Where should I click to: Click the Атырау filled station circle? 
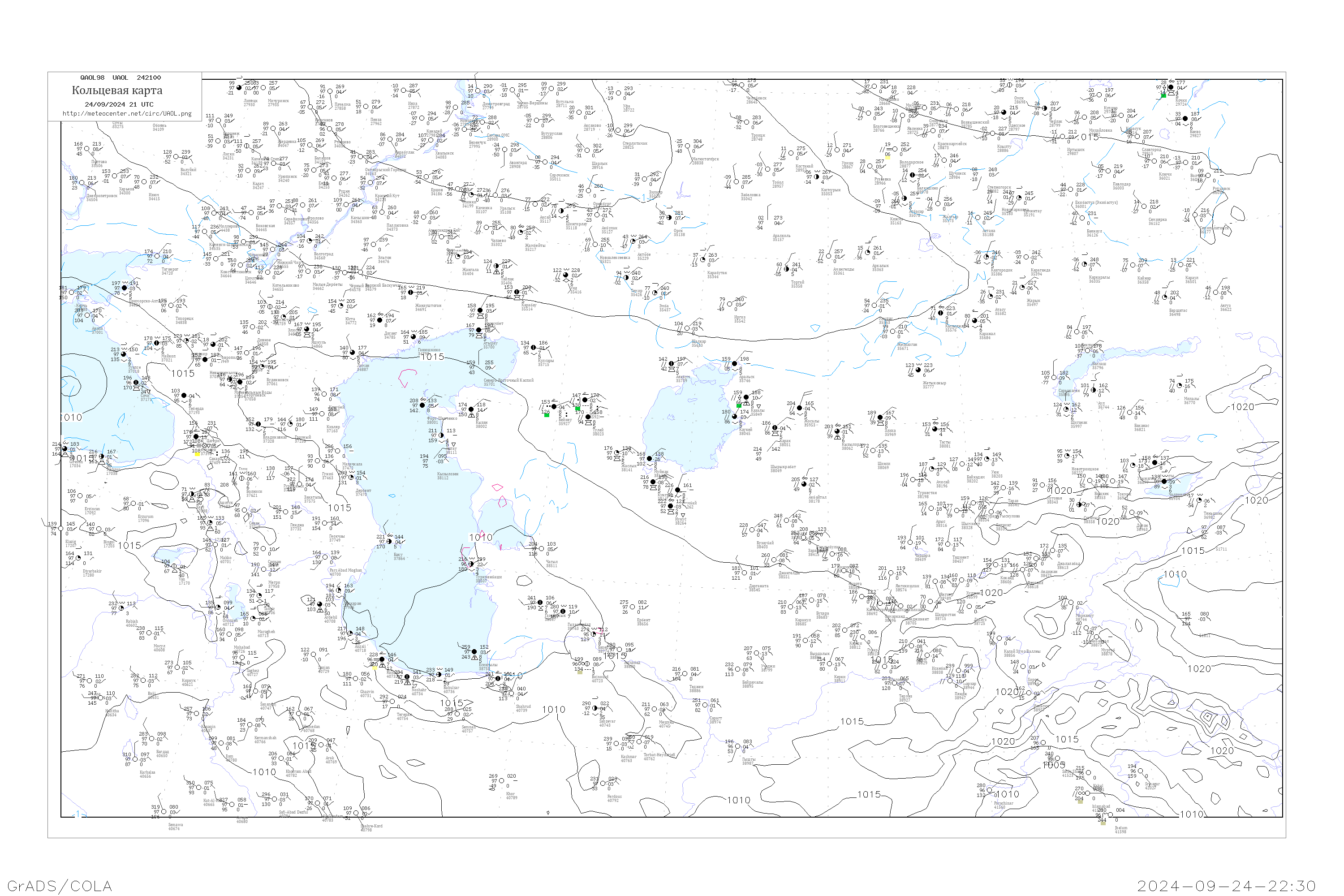[479, 330]
